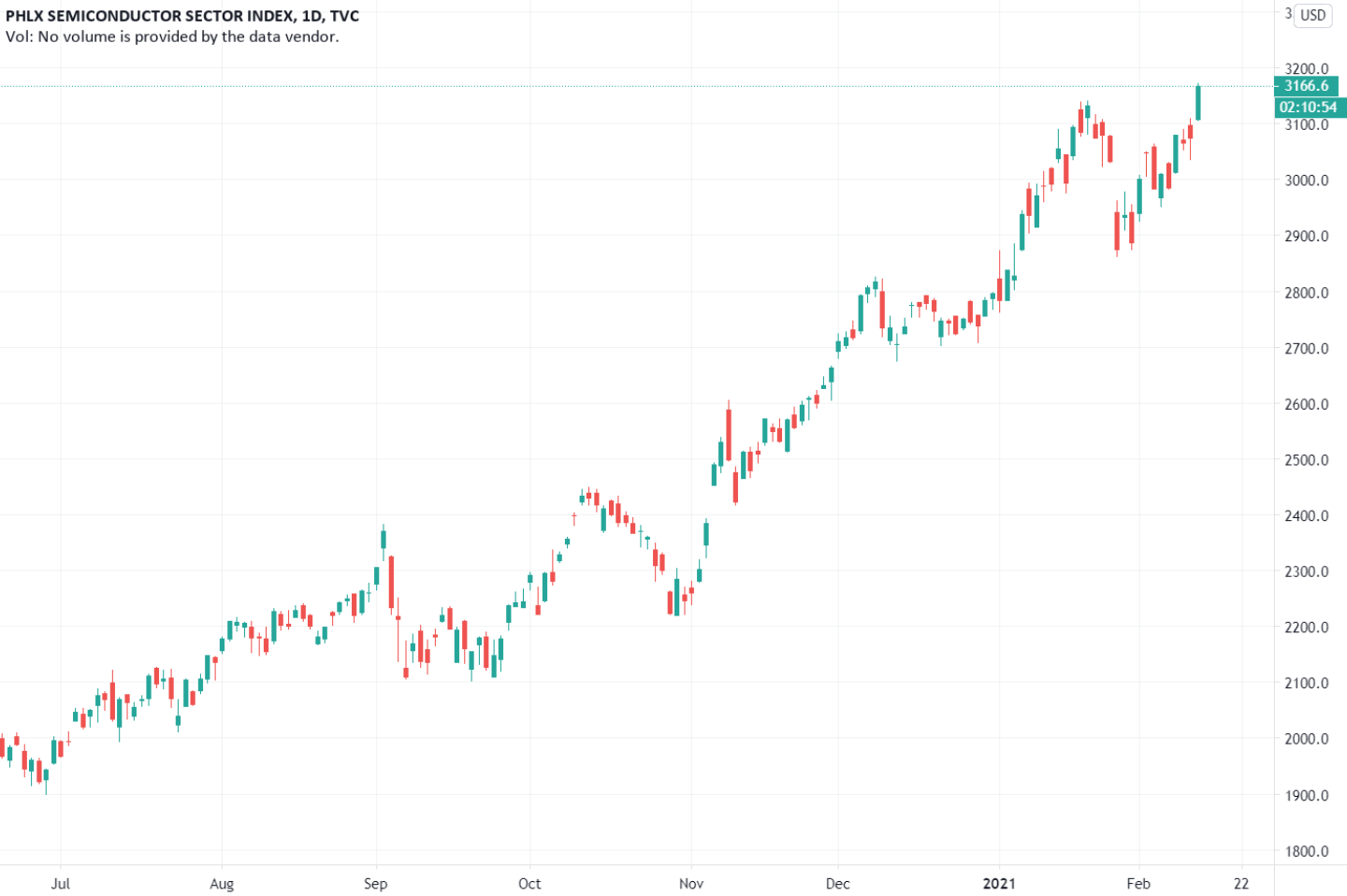Screen dimensions: 1347x896
Task: Select the latest green candle near 3166
Action: coord(1198,102)
